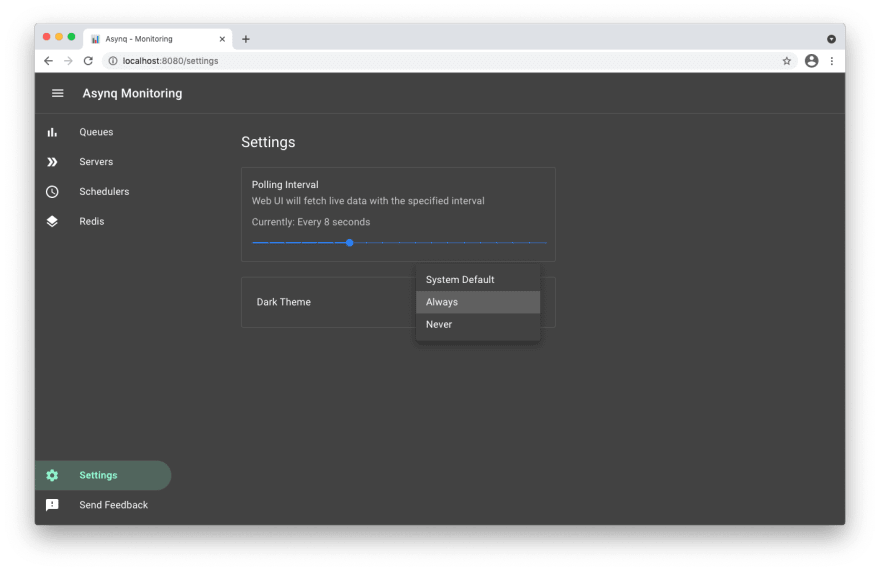The image size is (880, 571).
Task: Click the Asynq Monitoring title
Action: 132,93
